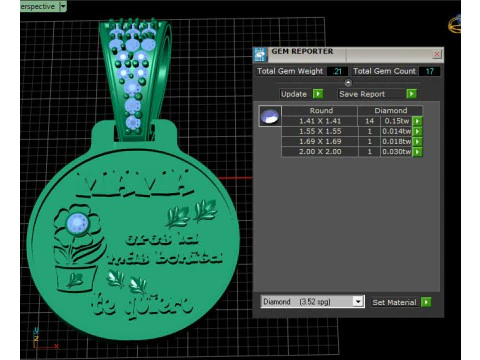The width and height of the screenshot is (480, 360).
Task: Click the 0.030tw weight cell
Action: pos(397,152)
